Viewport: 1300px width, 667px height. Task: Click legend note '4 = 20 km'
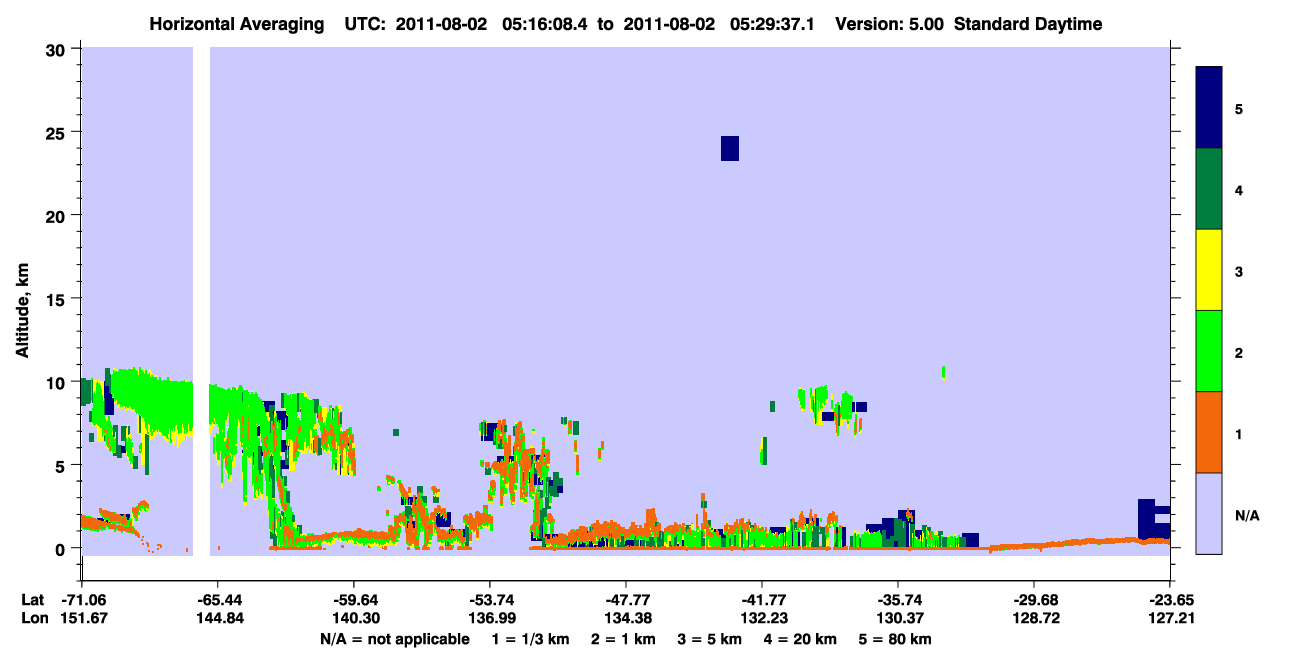[800, 639]
